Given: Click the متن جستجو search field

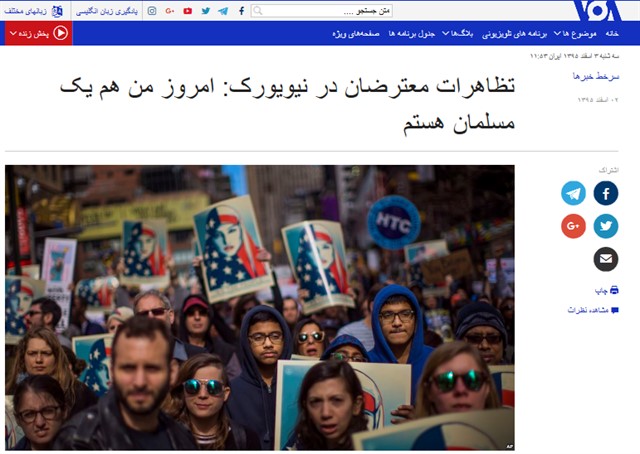Looking at the screenshot, I should coord(322,11).
